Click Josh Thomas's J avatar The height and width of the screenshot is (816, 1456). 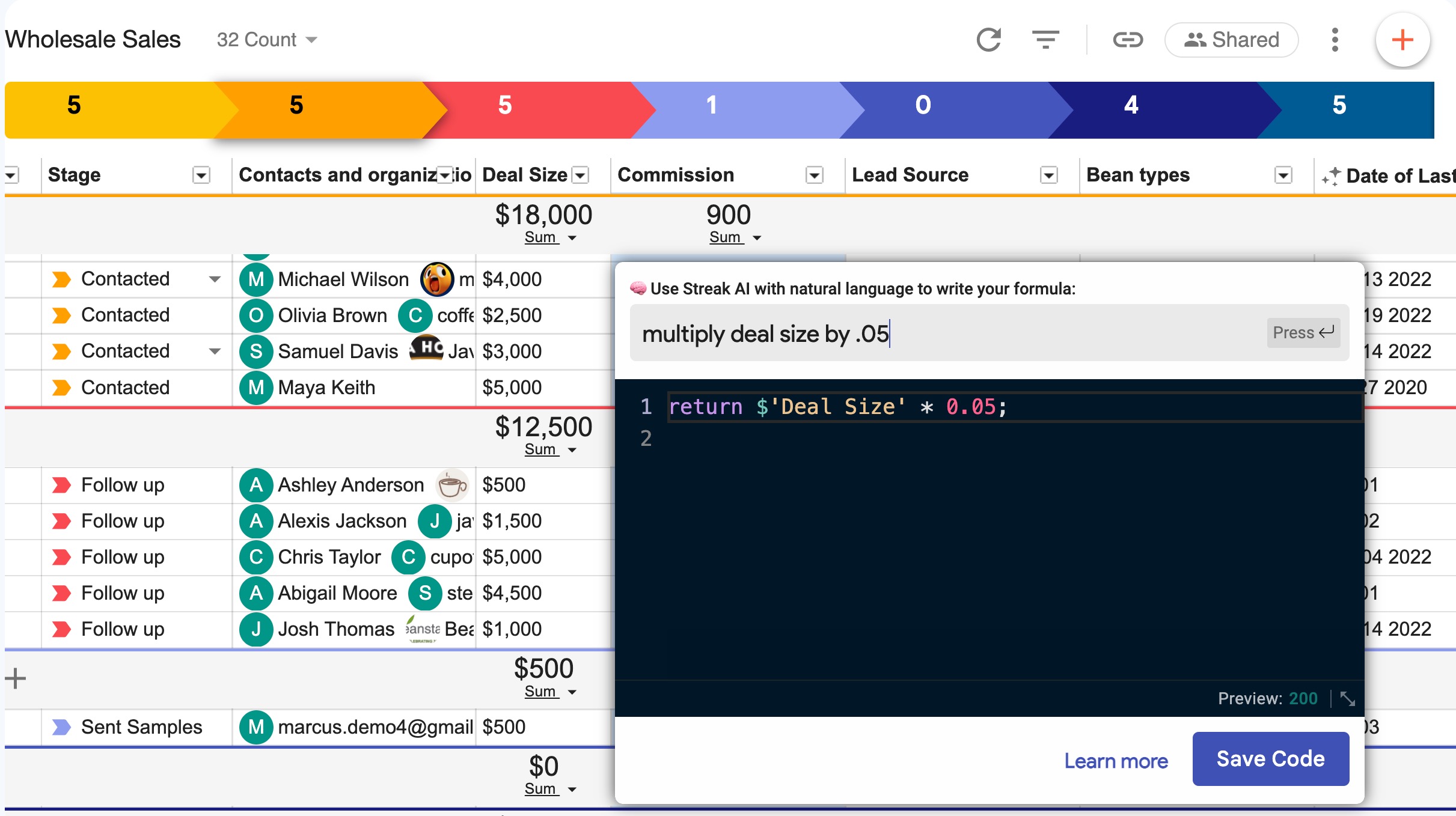pyautogui.click(x=256, y=629)
